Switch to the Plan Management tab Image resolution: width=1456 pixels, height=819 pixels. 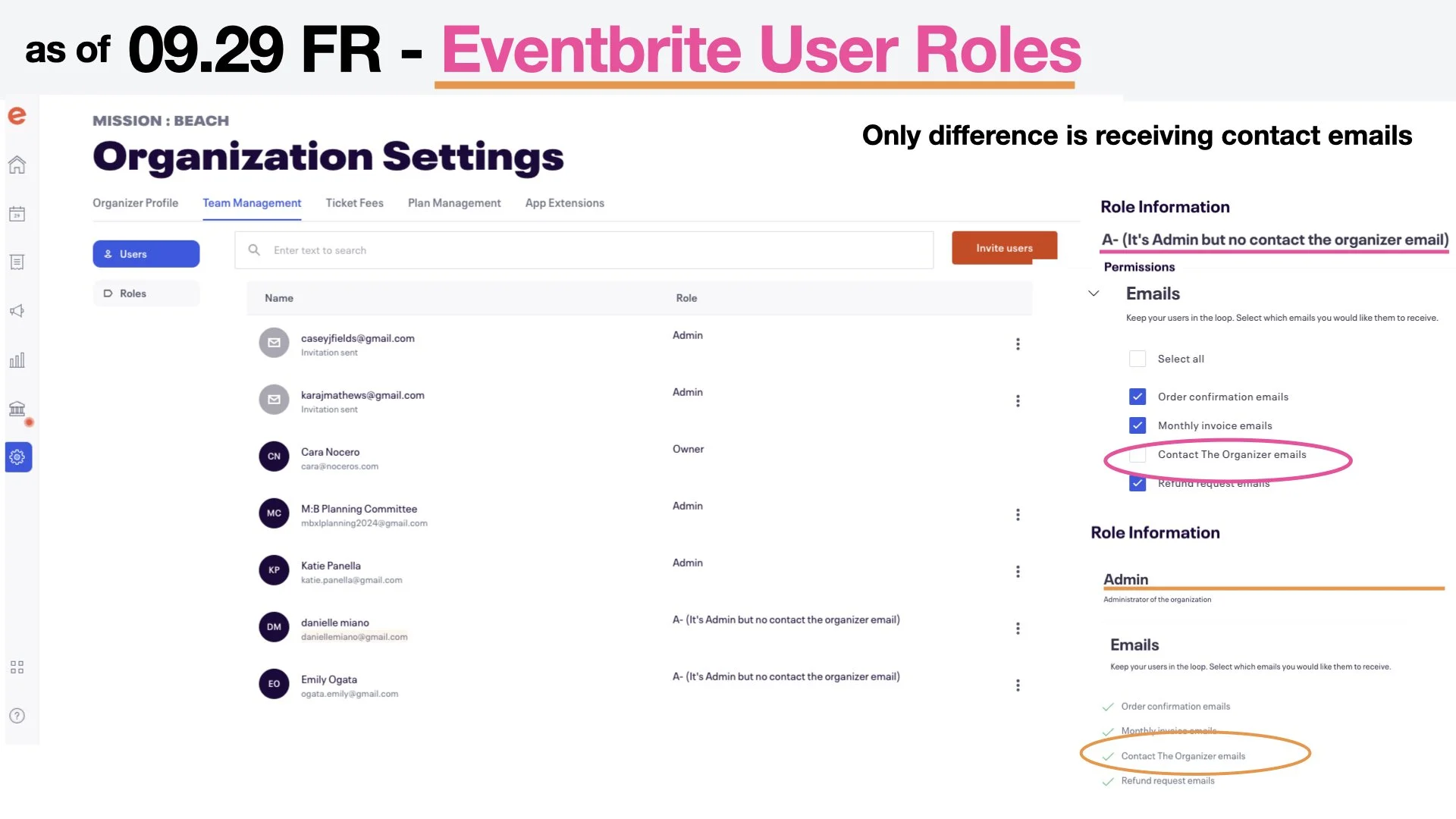point(454,203)
